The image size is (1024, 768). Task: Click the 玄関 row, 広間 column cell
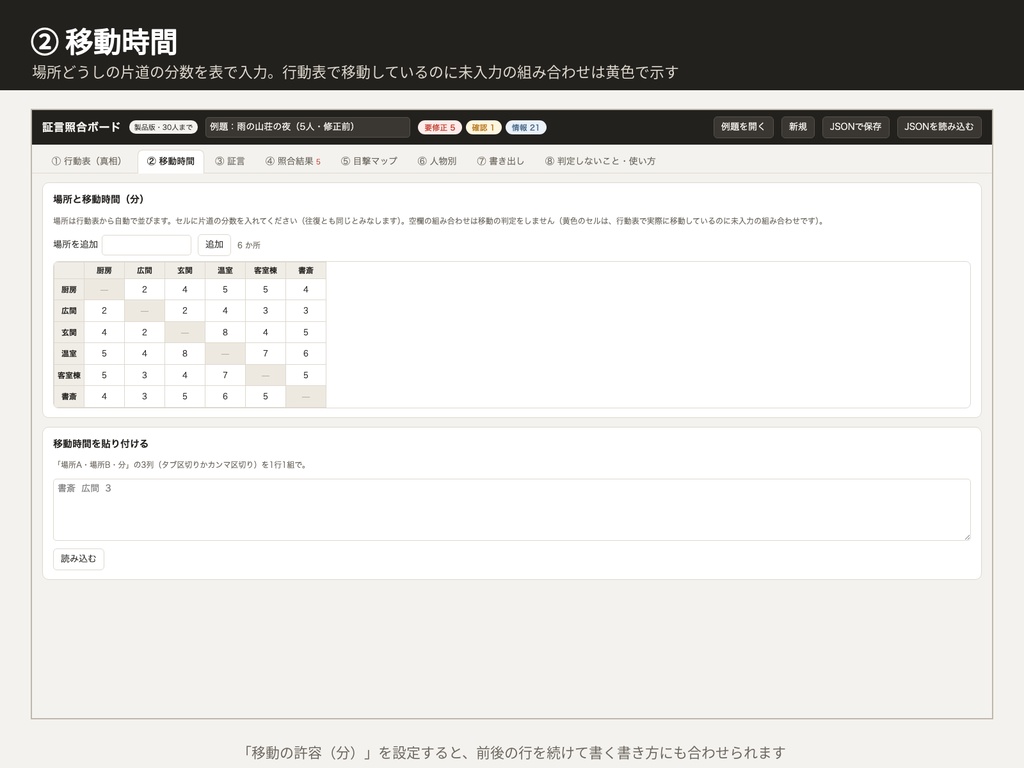pyautogui.click(x=144, y=332)
